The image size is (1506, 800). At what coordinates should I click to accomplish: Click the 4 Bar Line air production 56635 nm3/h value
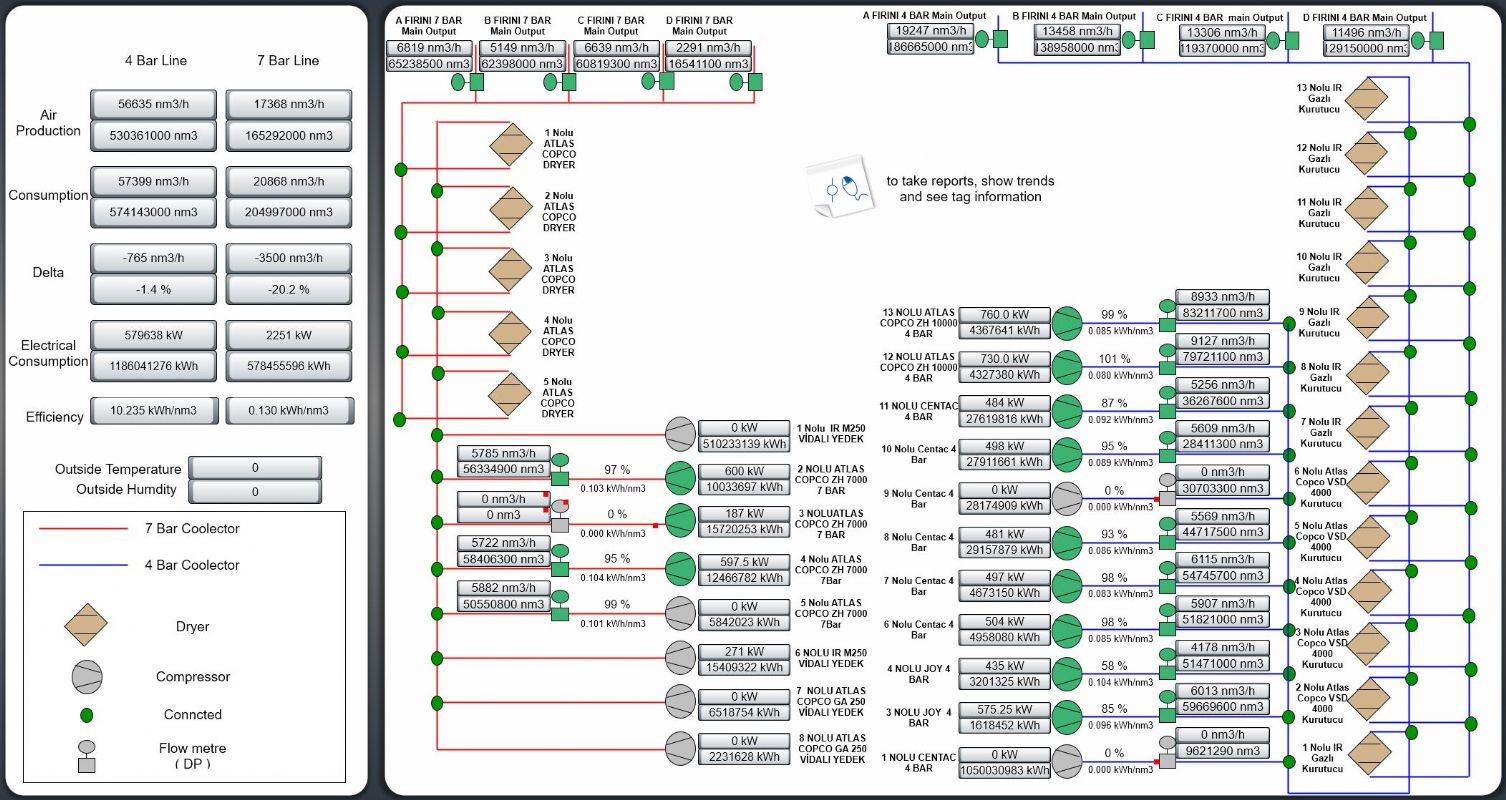[153, 104]
